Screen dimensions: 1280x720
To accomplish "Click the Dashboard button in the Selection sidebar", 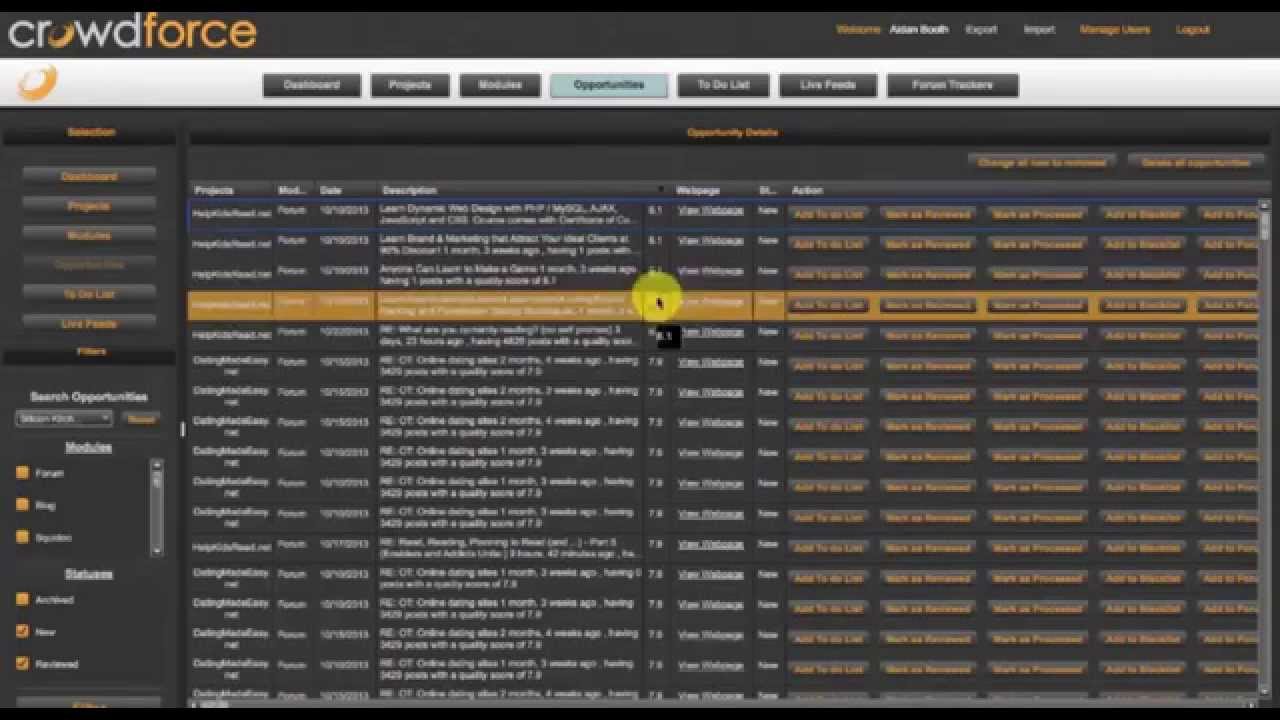I will [89, 177].
